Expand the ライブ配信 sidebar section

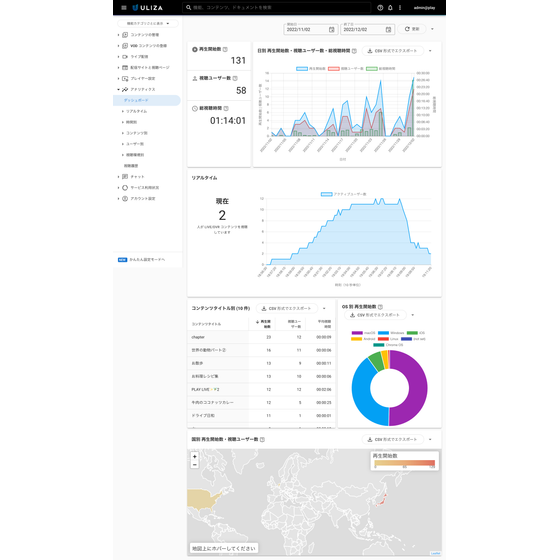118,57
